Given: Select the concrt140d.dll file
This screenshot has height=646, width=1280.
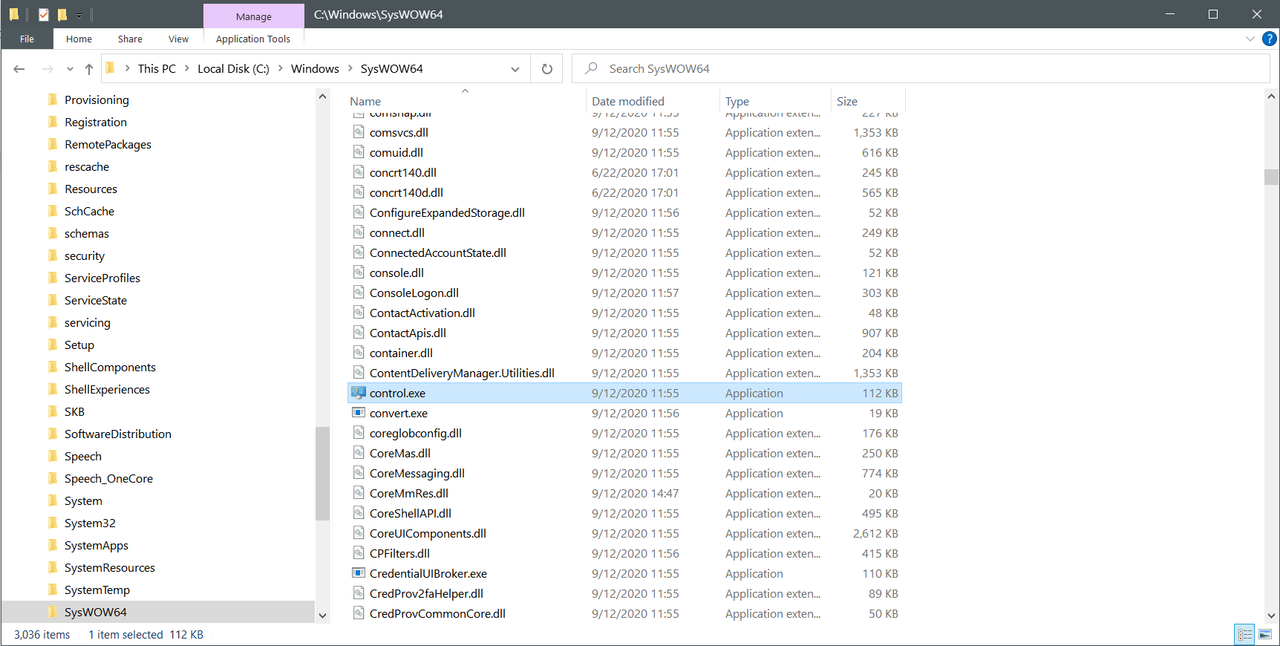Looking at the screenshot, I should (406, 193).
